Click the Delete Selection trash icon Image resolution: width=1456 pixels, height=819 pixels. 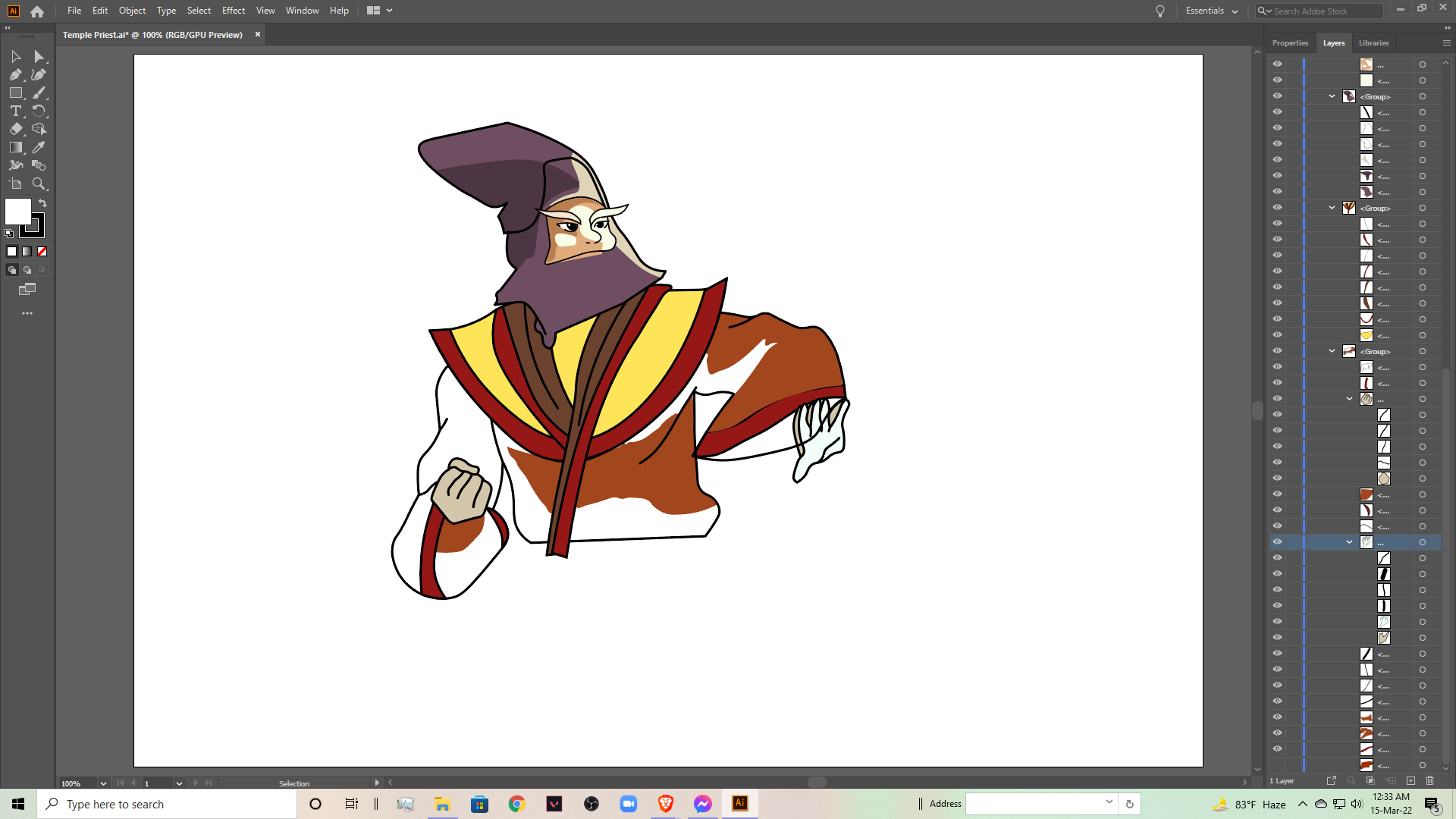pyautogui.click(x=1430, y=780)
